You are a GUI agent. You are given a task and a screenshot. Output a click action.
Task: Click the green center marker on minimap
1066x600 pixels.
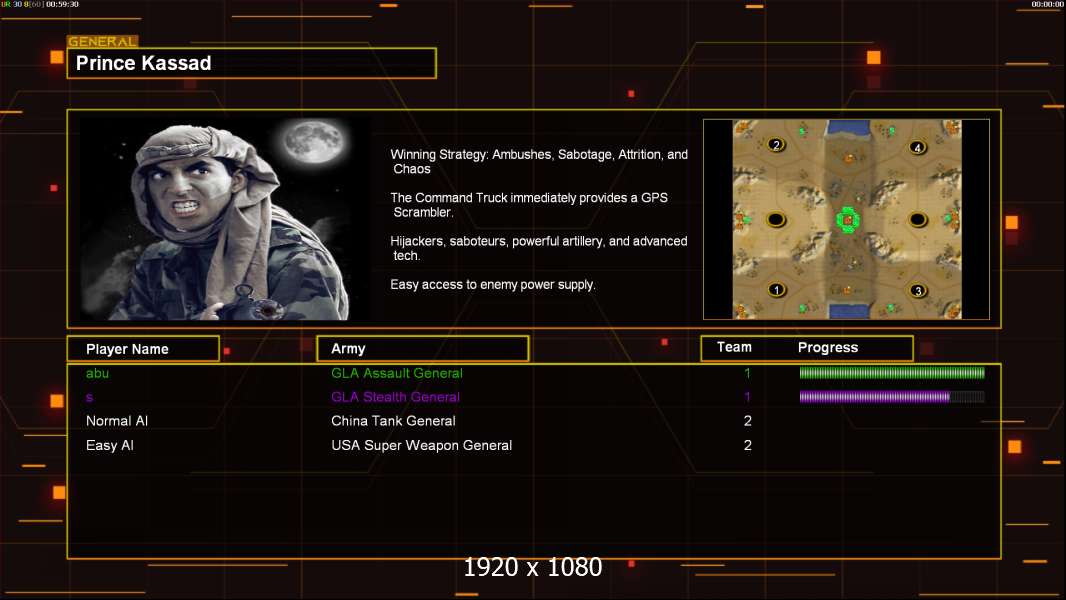coord(848,220)
